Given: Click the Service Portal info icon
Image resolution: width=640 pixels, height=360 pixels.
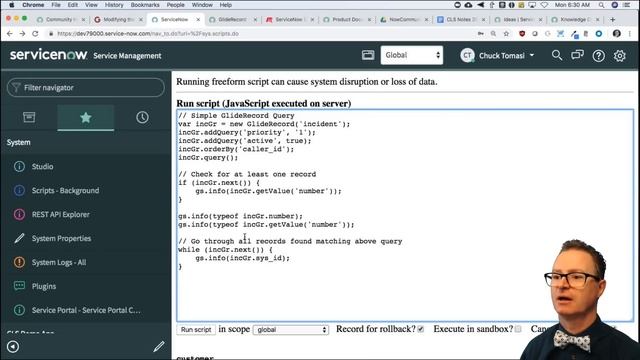Looking at the screenshot, I should tap(19, 310).
